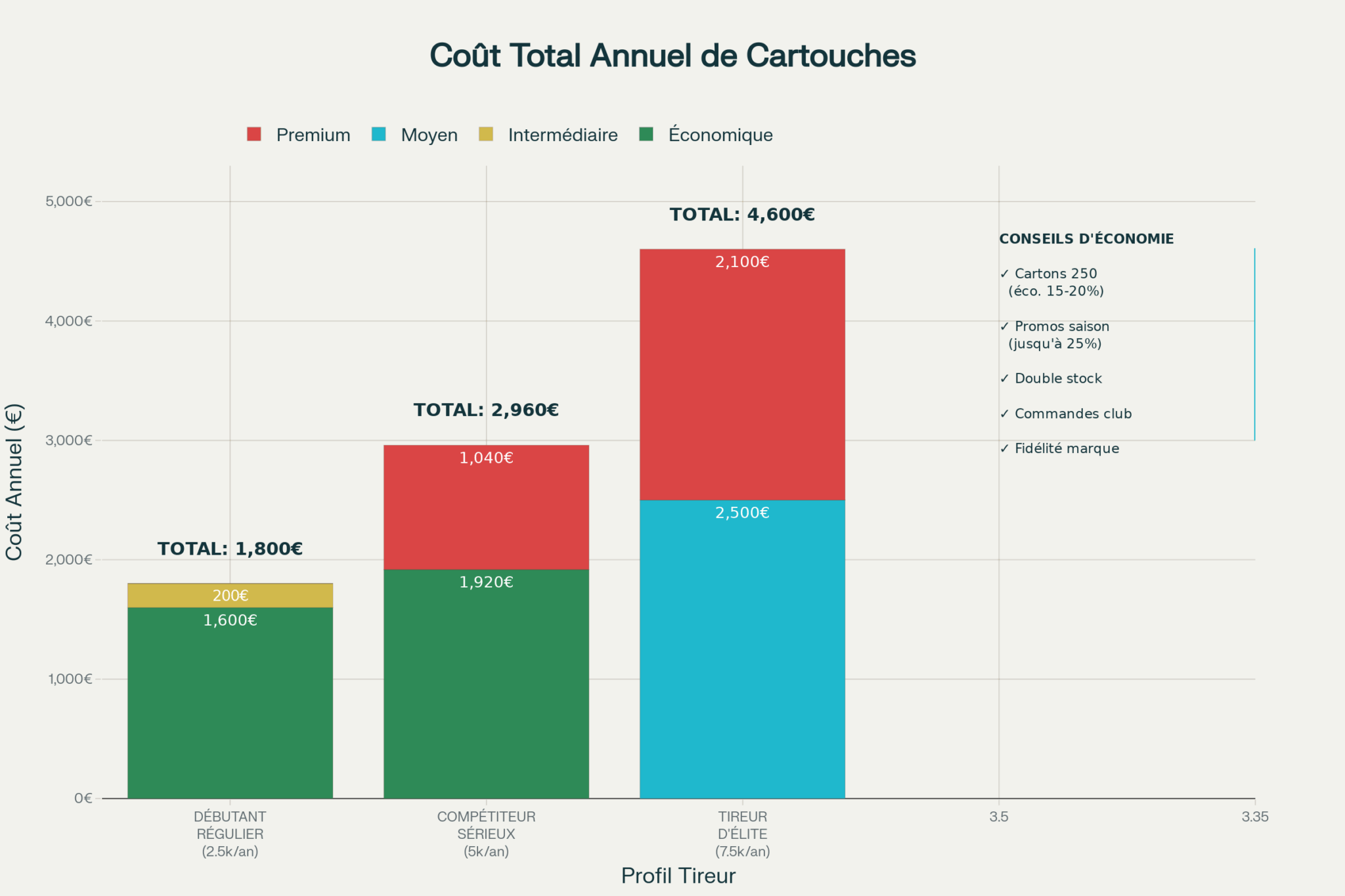The width and height of the screenshot is (1345, 896).
Task: Select the 1,920€ green bar segment
Action: 486,684
